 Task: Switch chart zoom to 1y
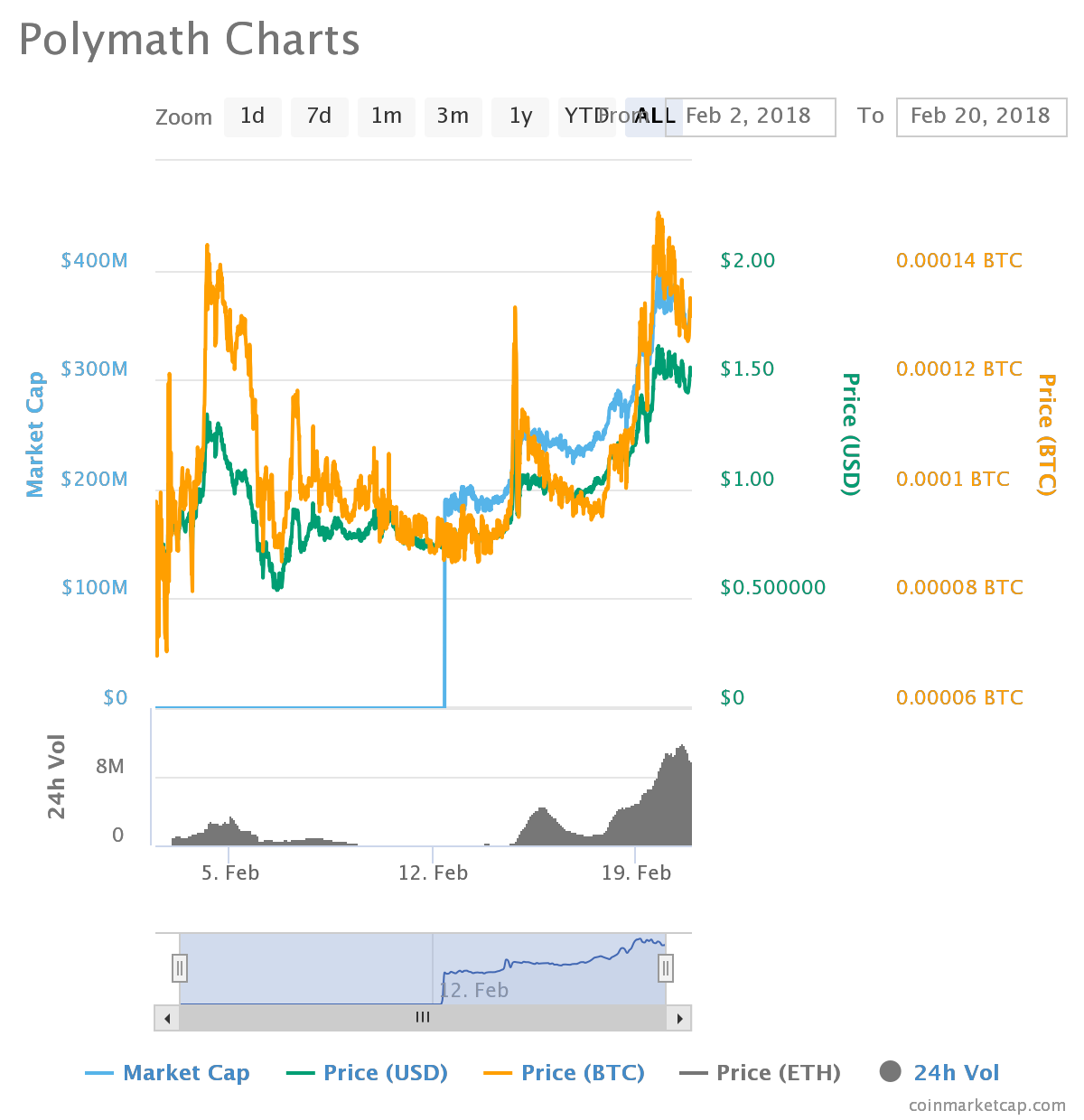[519, 117]
